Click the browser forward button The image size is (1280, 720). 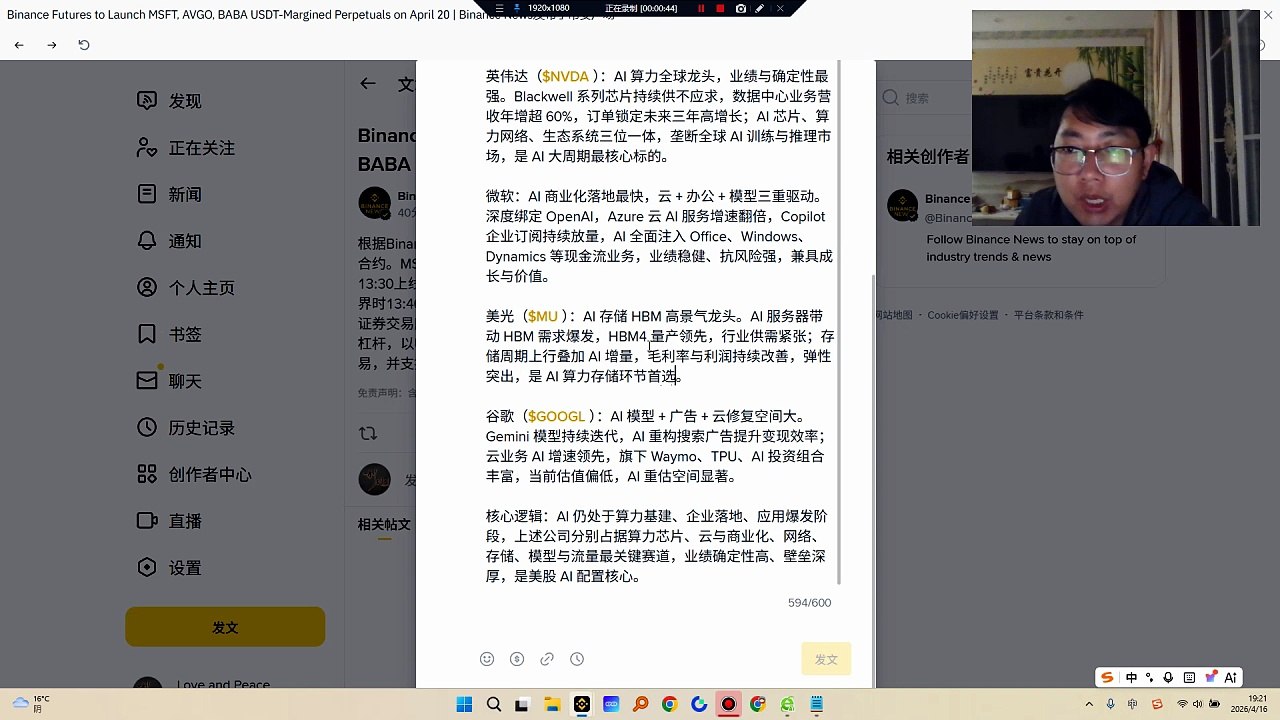tap(52, 45)
